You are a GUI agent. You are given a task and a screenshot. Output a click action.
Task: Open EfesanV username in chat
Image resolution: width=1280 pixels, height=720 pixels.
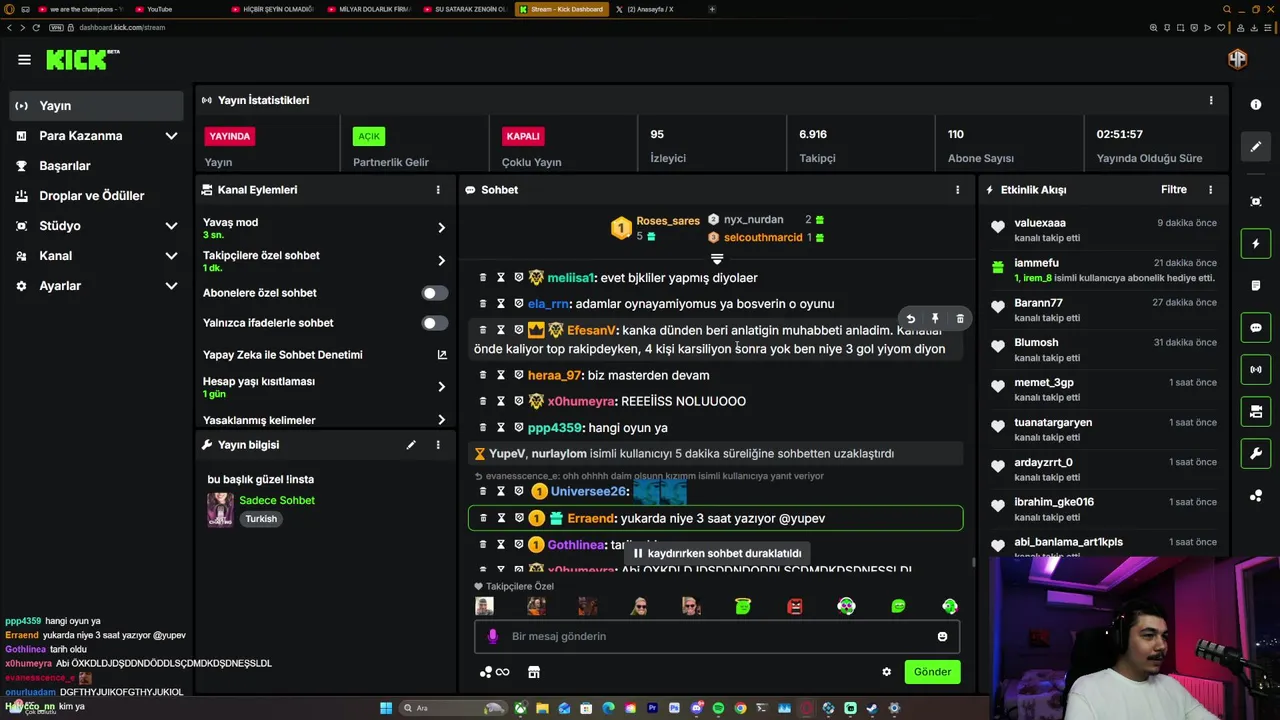point(591,330)
